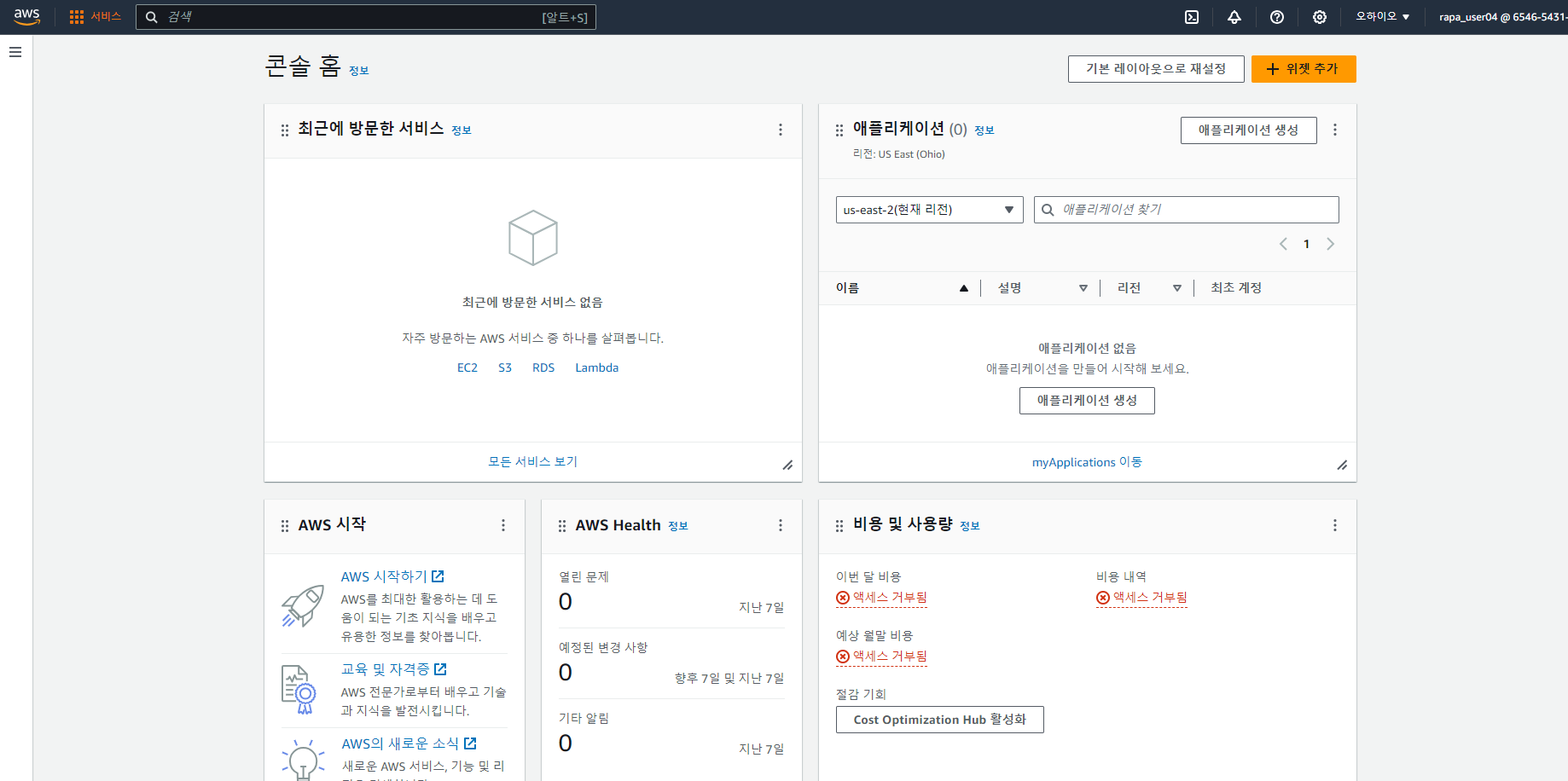The image size is (1568, 781).
Task: Expand the us-east-2 region dropdown
Action: (930, 210)
